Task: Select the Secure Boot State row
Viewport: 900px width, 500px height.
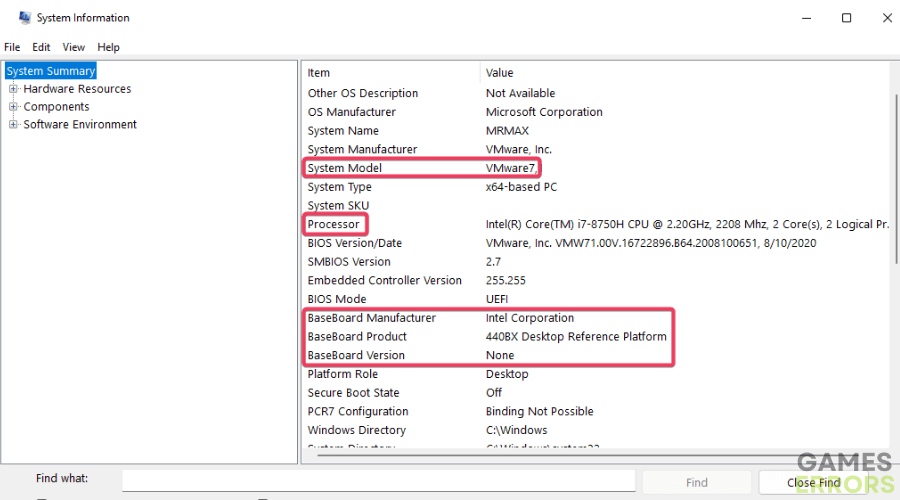Action: tap(597, 393)
